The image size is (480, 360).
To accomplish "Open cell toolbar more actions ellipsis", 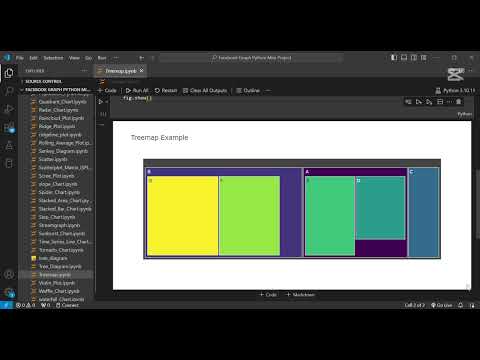I will click(450, 102).
